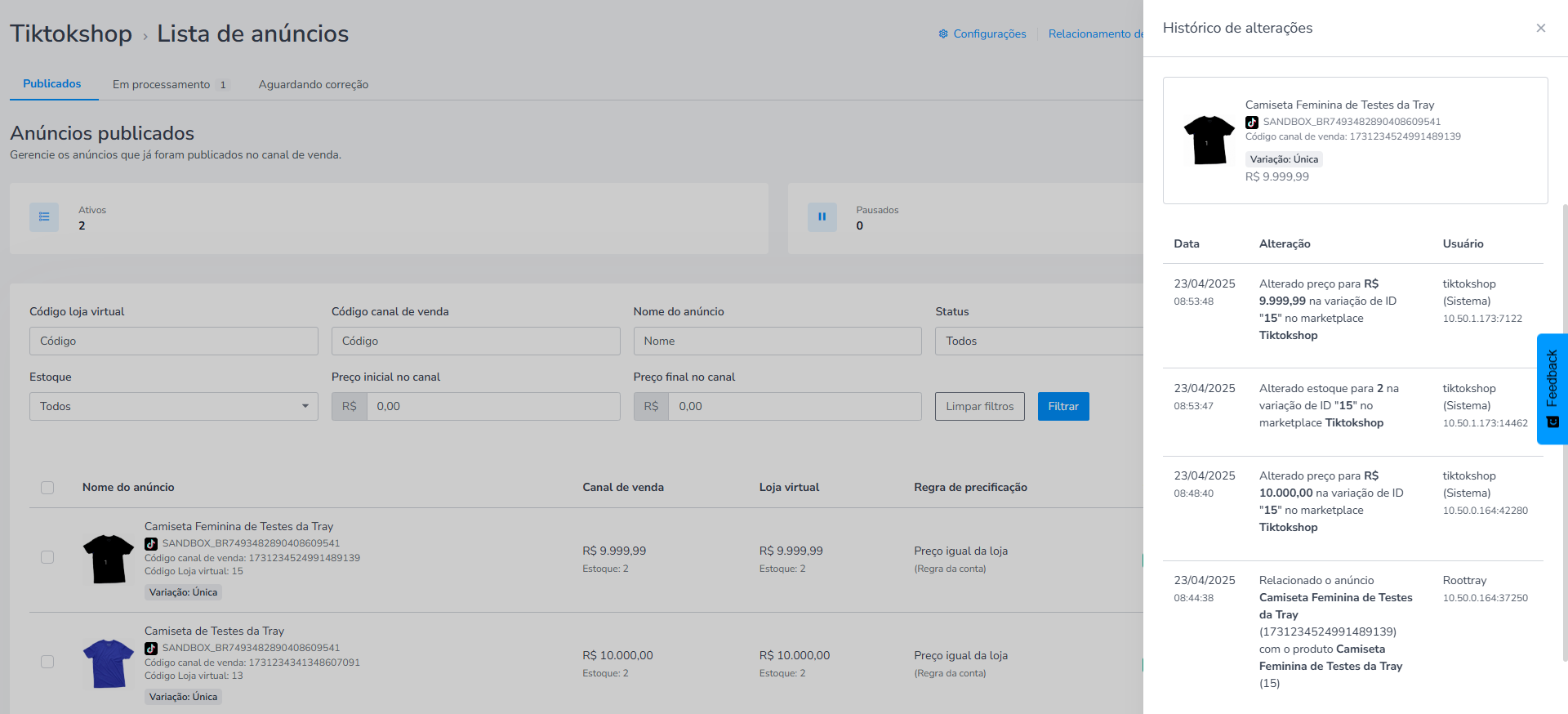Expand the Estoque dropdown

174,406
